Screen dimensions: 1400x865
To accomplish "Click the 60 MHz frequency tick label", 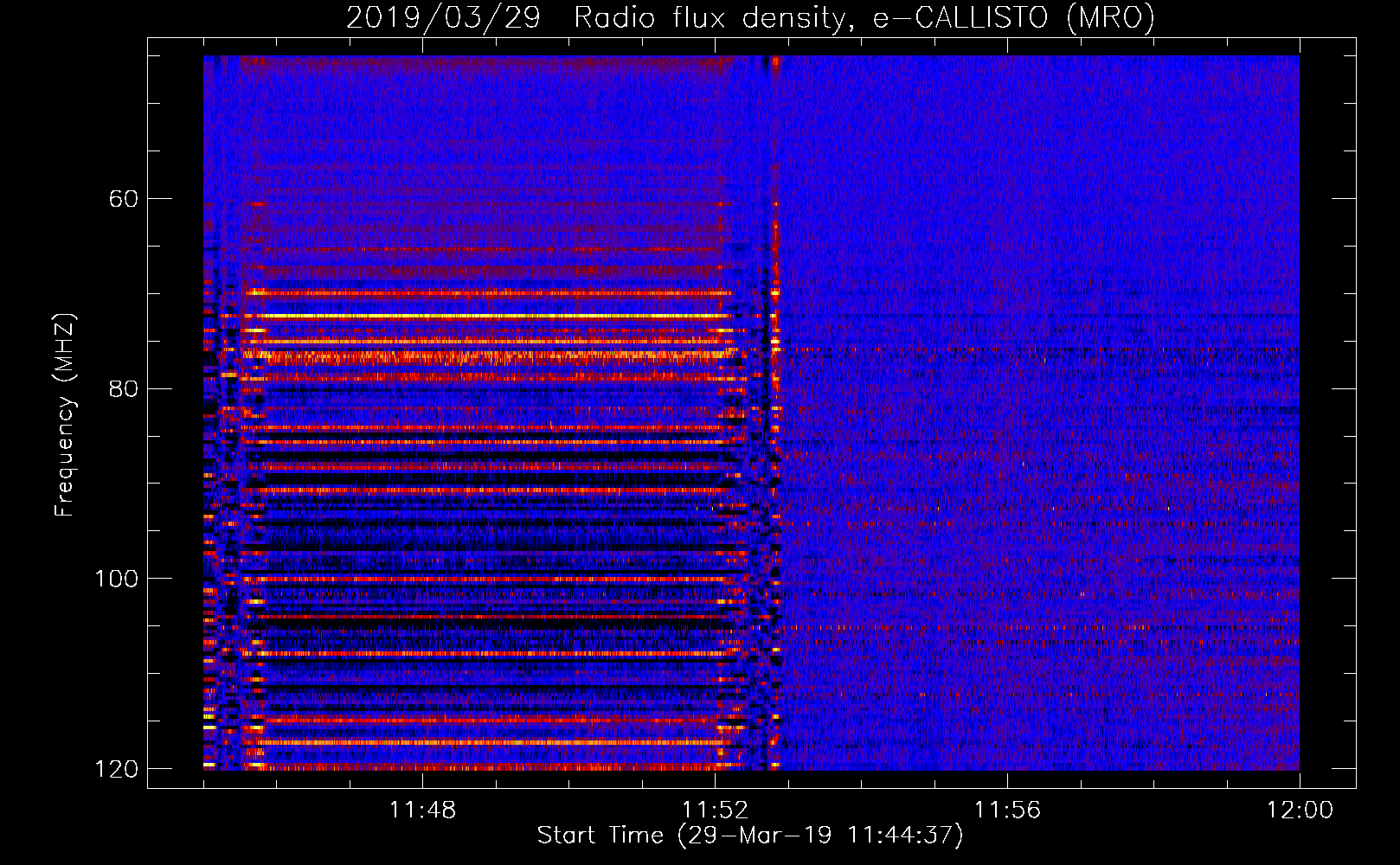I will 124,199.
